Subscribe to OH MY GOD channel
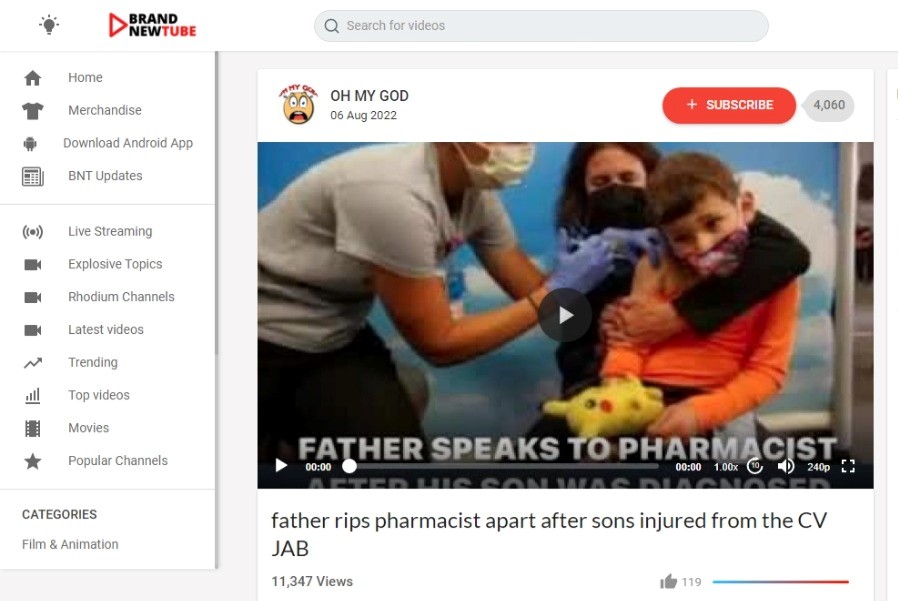The image size is (898, 601). tap(728, 105)
